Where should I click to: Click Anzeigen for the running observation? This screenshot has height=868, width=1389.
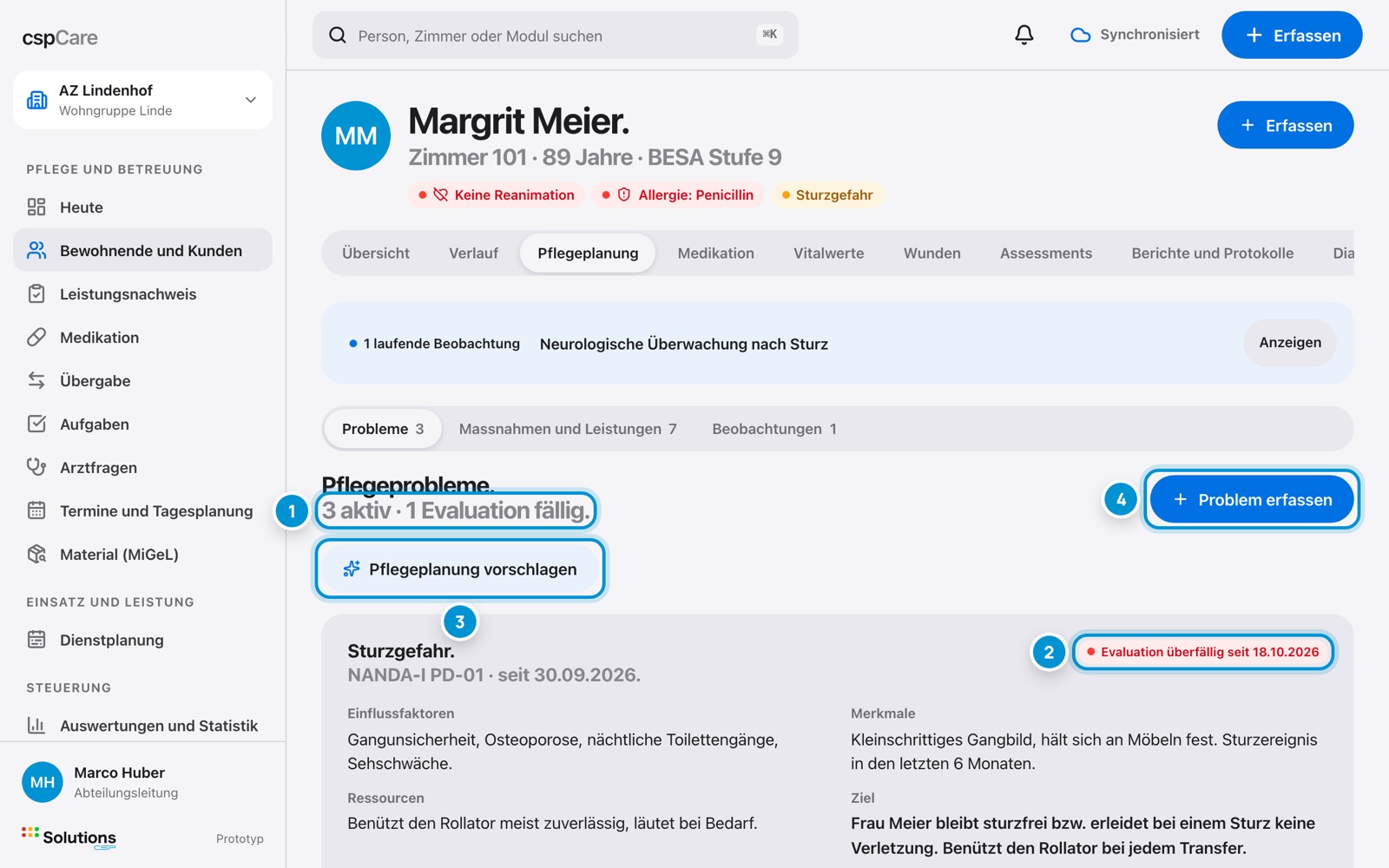coord(1290,343)
